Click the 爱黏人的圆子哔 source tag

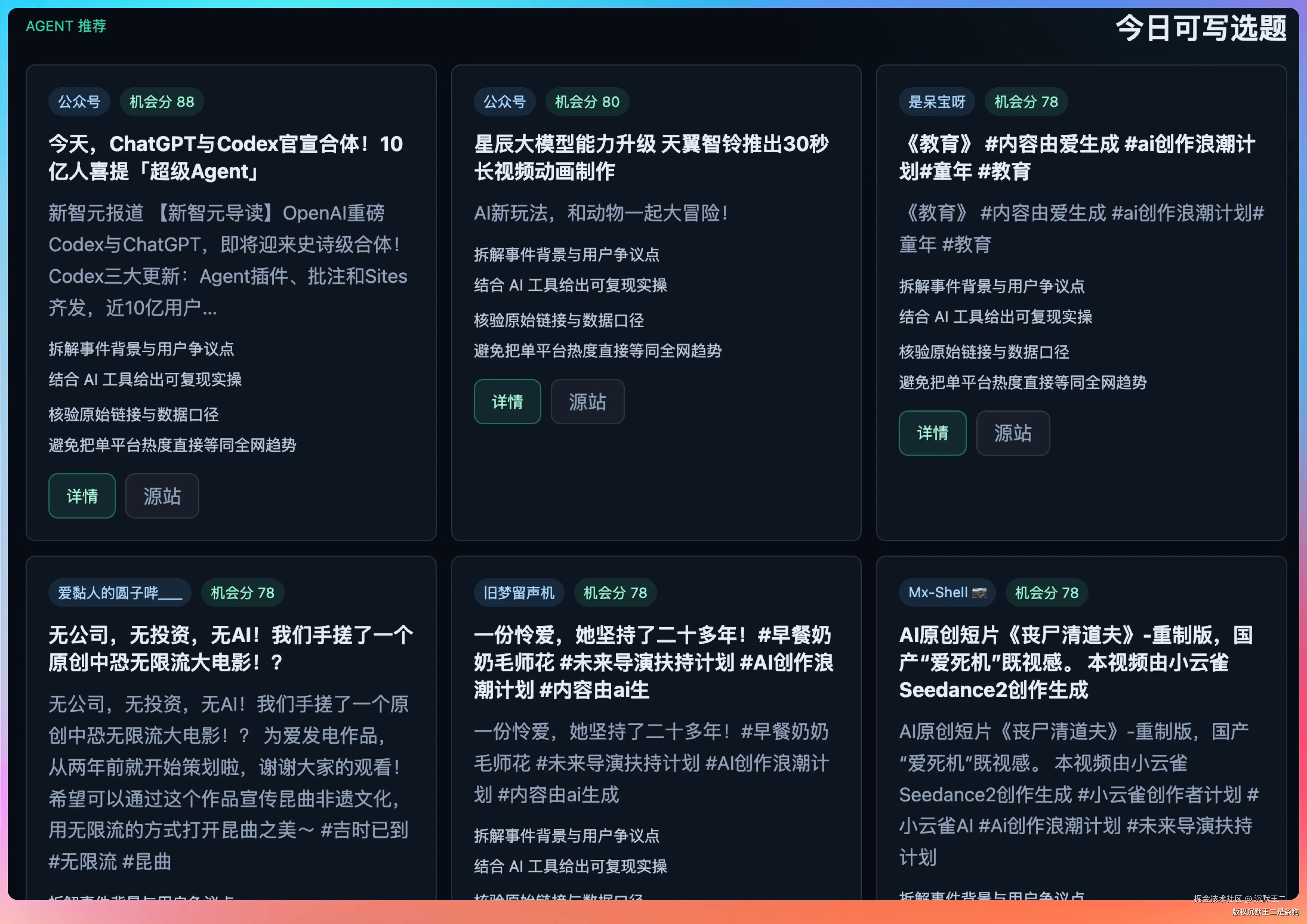point(120,593)
